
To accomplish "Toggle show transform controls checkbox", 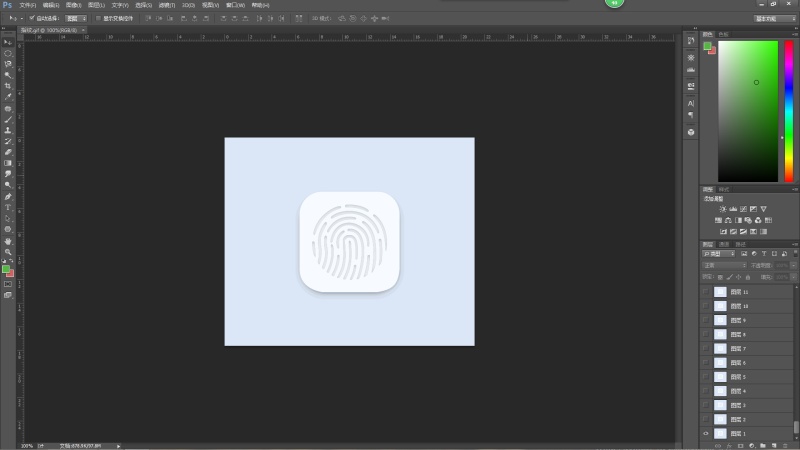I will [x=98, y=18].
